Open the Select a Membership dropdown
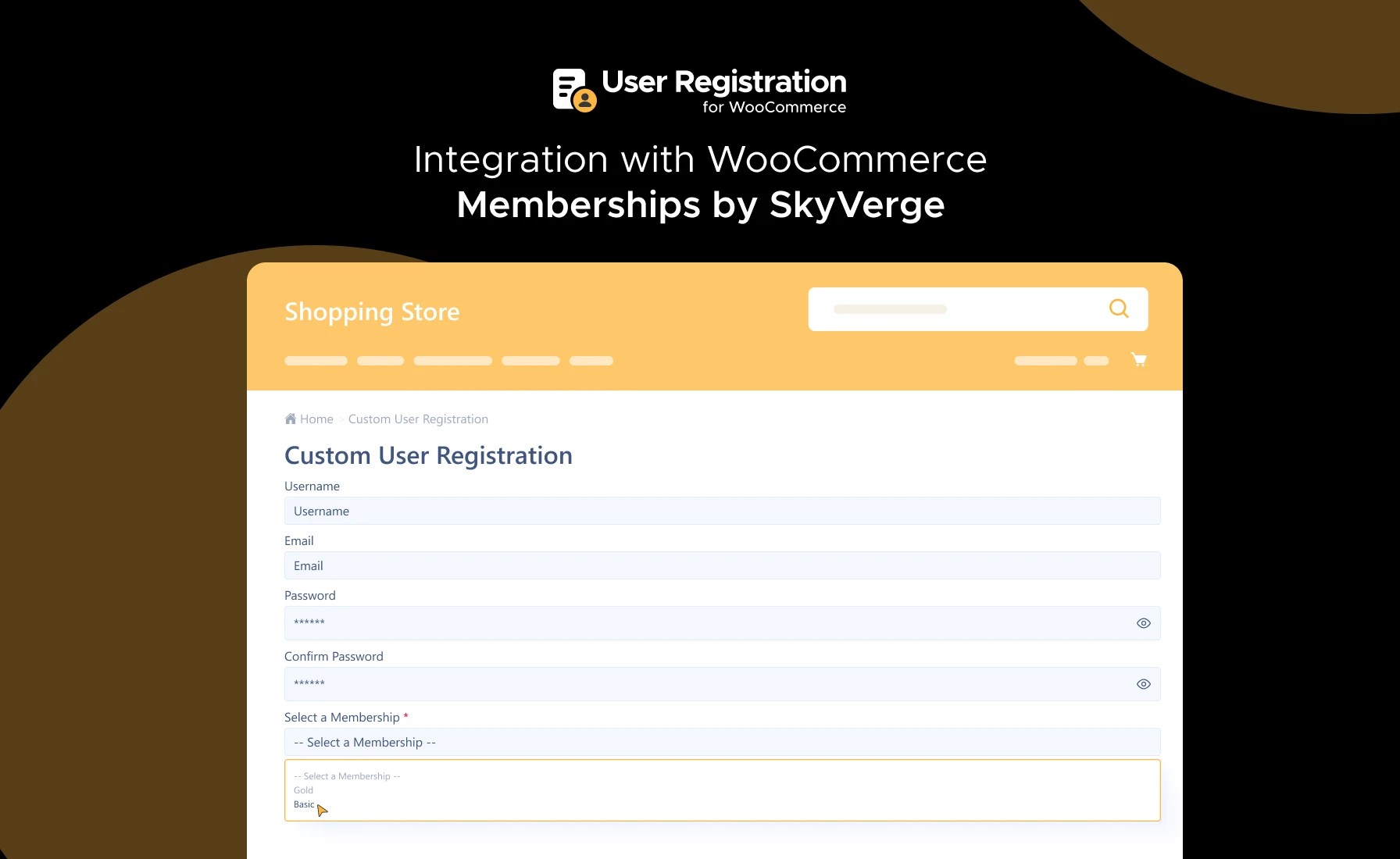The height and width of the screenshot is (859, 1400). (722, 742)
